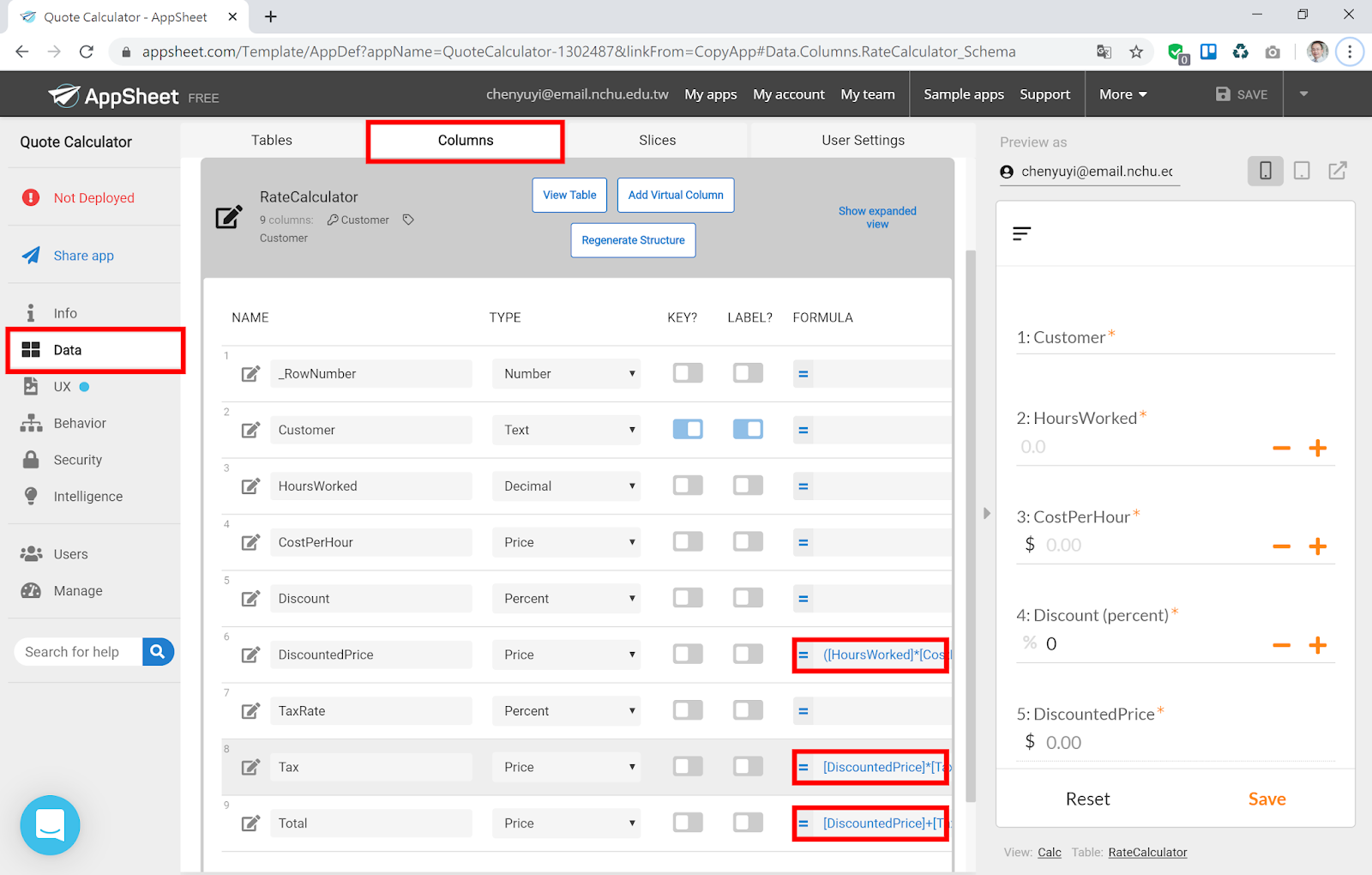
Task: Reload the page in Chrome
Action: [x=87, y=51]
